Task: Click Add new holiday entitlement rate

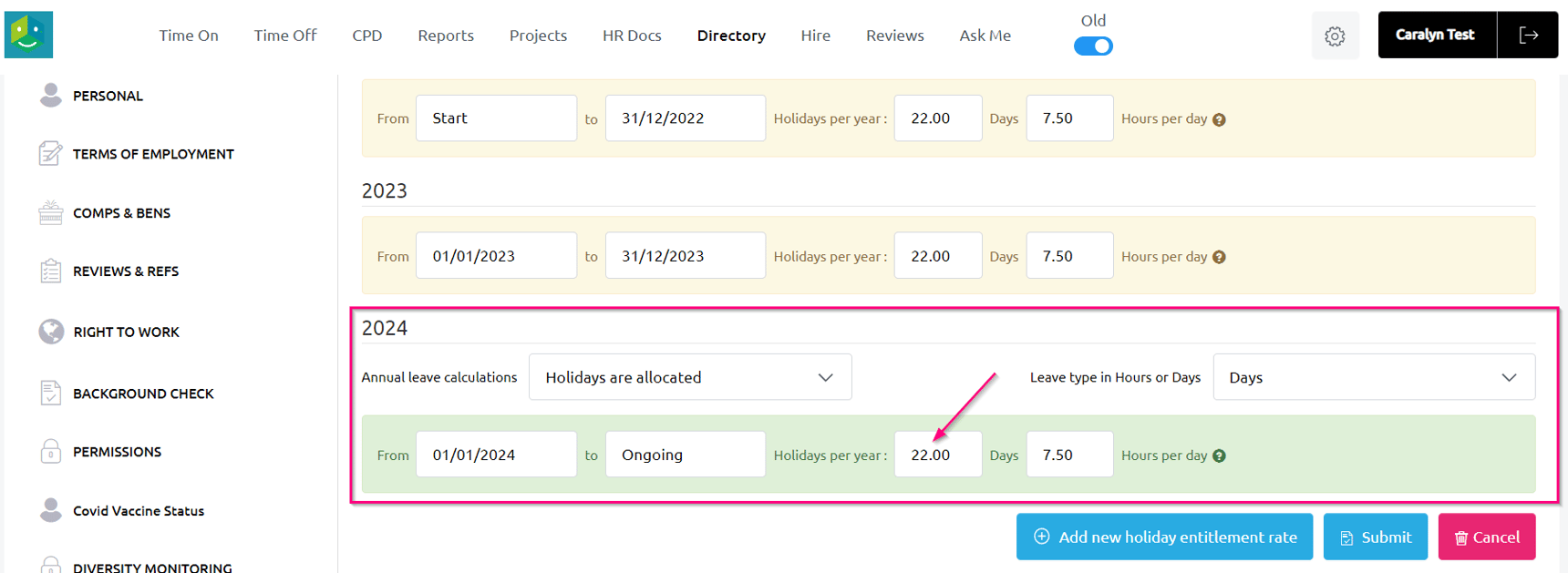Action: point(1164,537)
